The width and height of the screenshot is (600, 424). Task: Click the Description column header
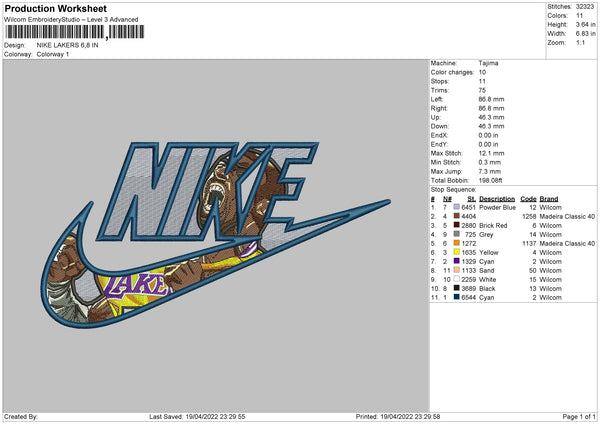click(497, 199)
